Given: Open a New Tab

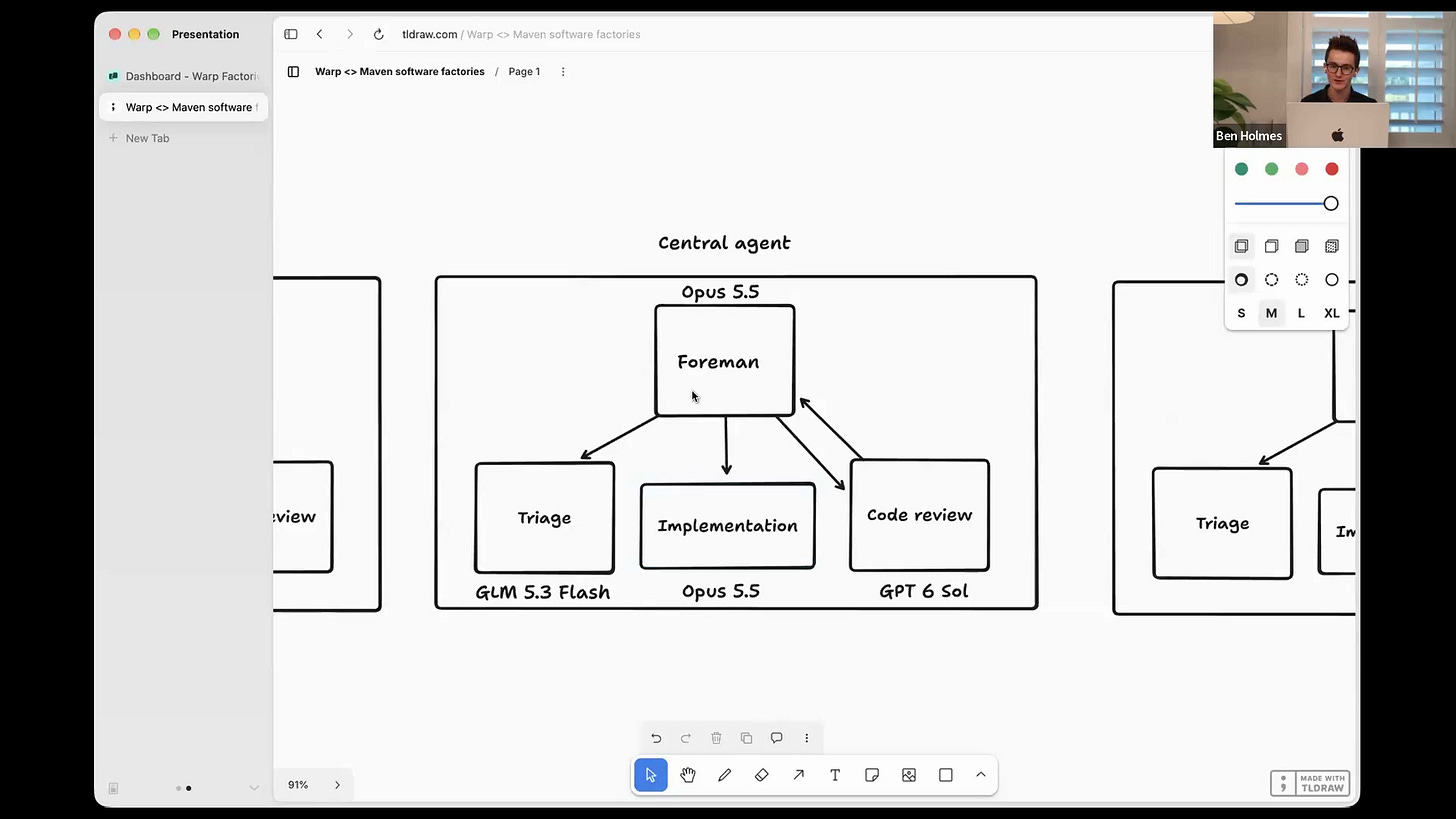Looking at the screenshot, I should pyautogui.click(x=140, y=138).
